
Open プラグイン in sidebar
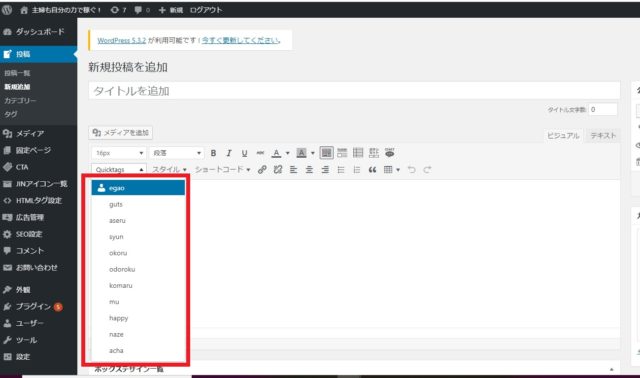38,306
